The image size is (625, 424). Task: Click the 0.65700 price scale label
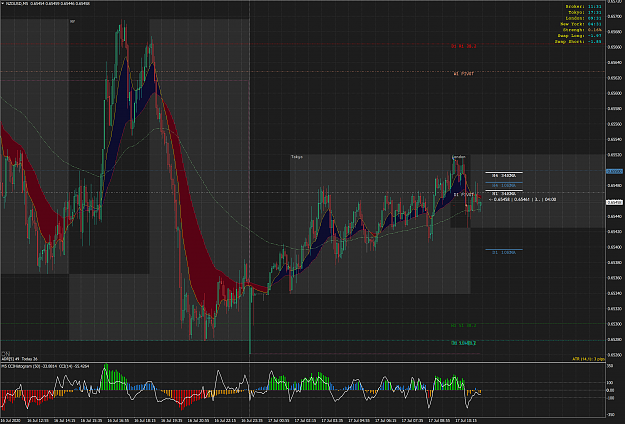pyautogui.click(x=614, y=16)
